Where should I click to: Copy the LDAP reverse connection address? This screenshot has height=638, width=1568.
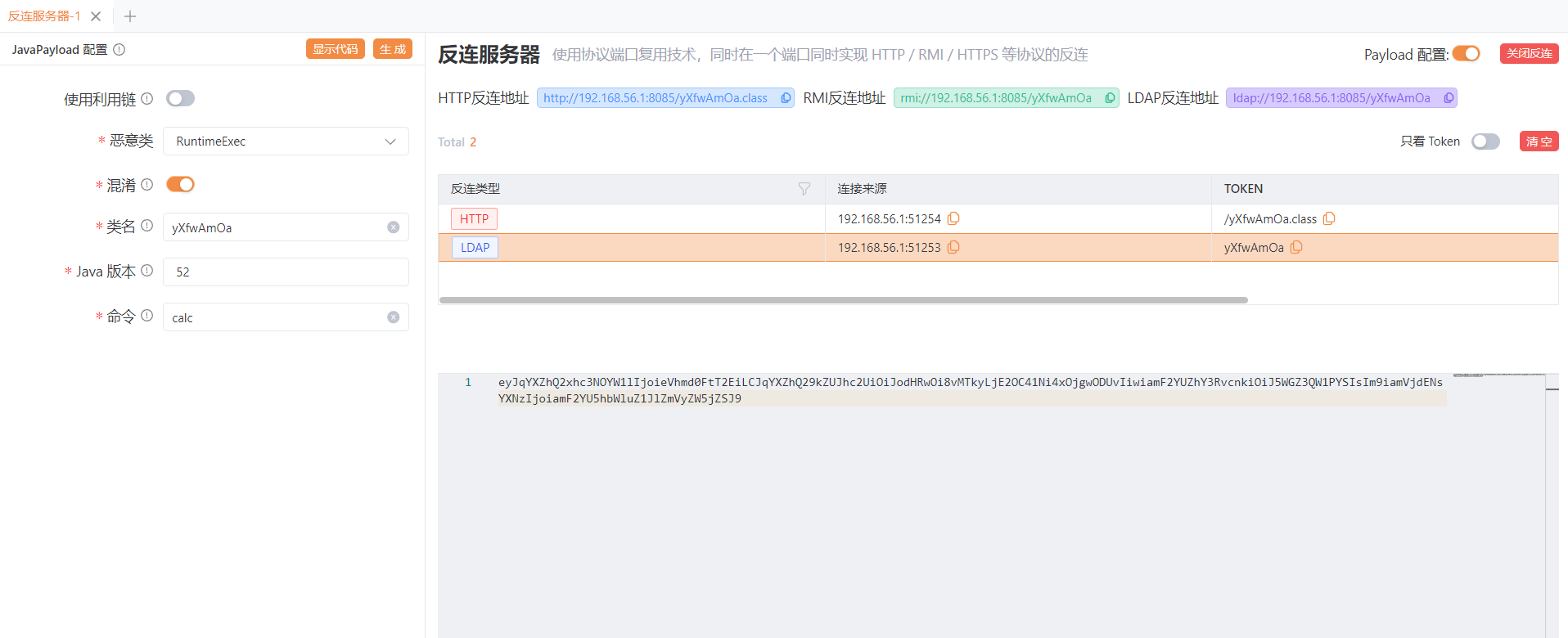[1449, 98]
